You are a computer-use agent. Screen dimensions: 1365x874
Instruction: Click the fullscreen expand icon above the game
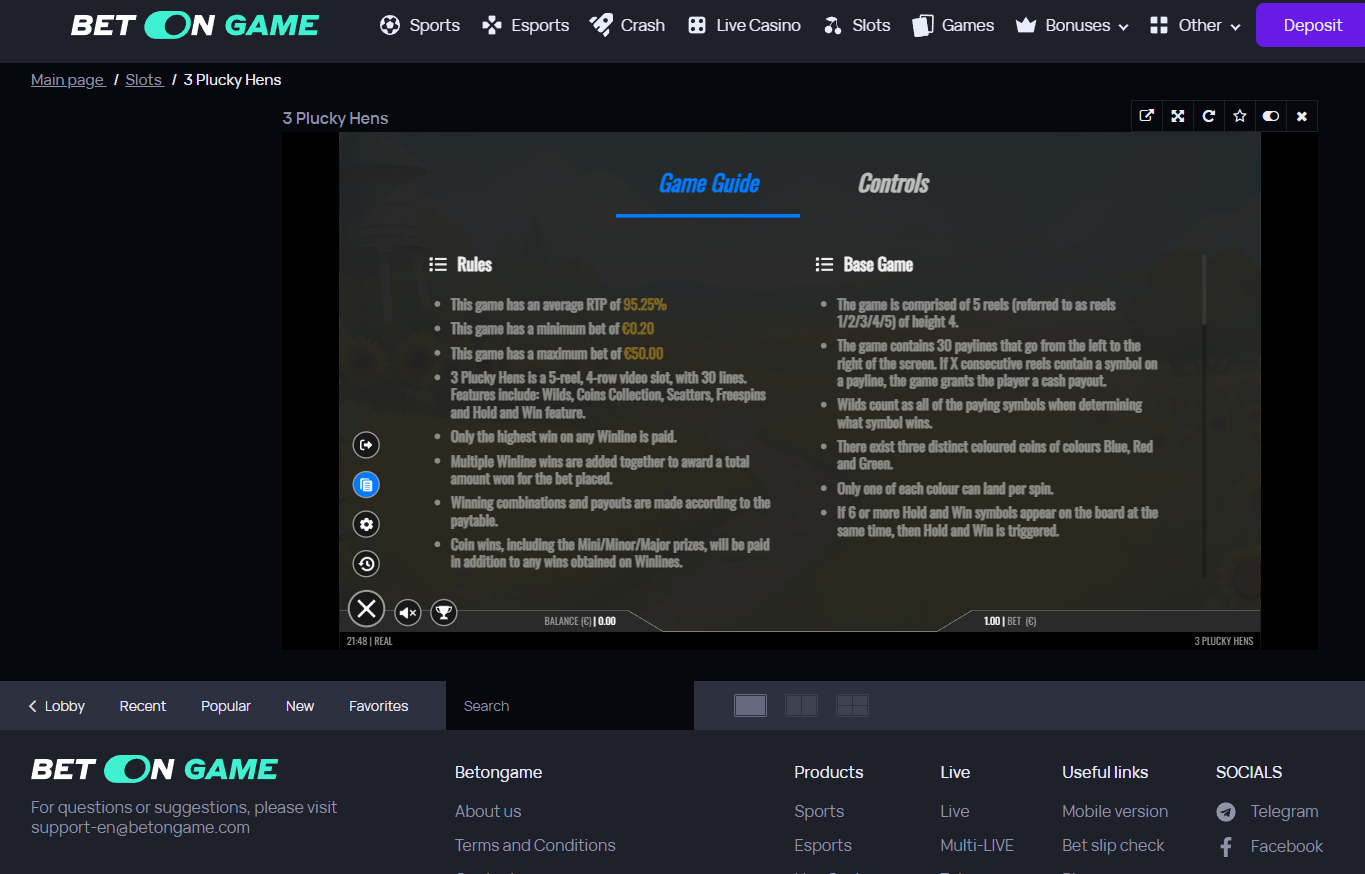(x=1178, y=116)
